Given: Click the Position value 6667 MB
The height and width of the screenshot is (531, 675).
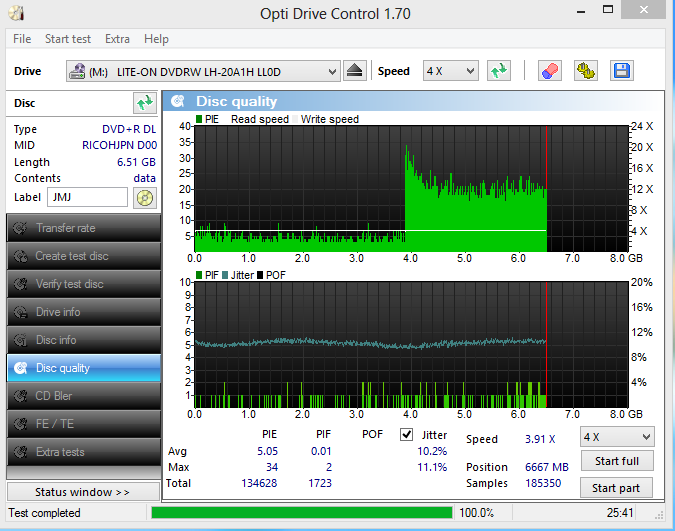Looking at the screenshot, I should tap(547, 467).
